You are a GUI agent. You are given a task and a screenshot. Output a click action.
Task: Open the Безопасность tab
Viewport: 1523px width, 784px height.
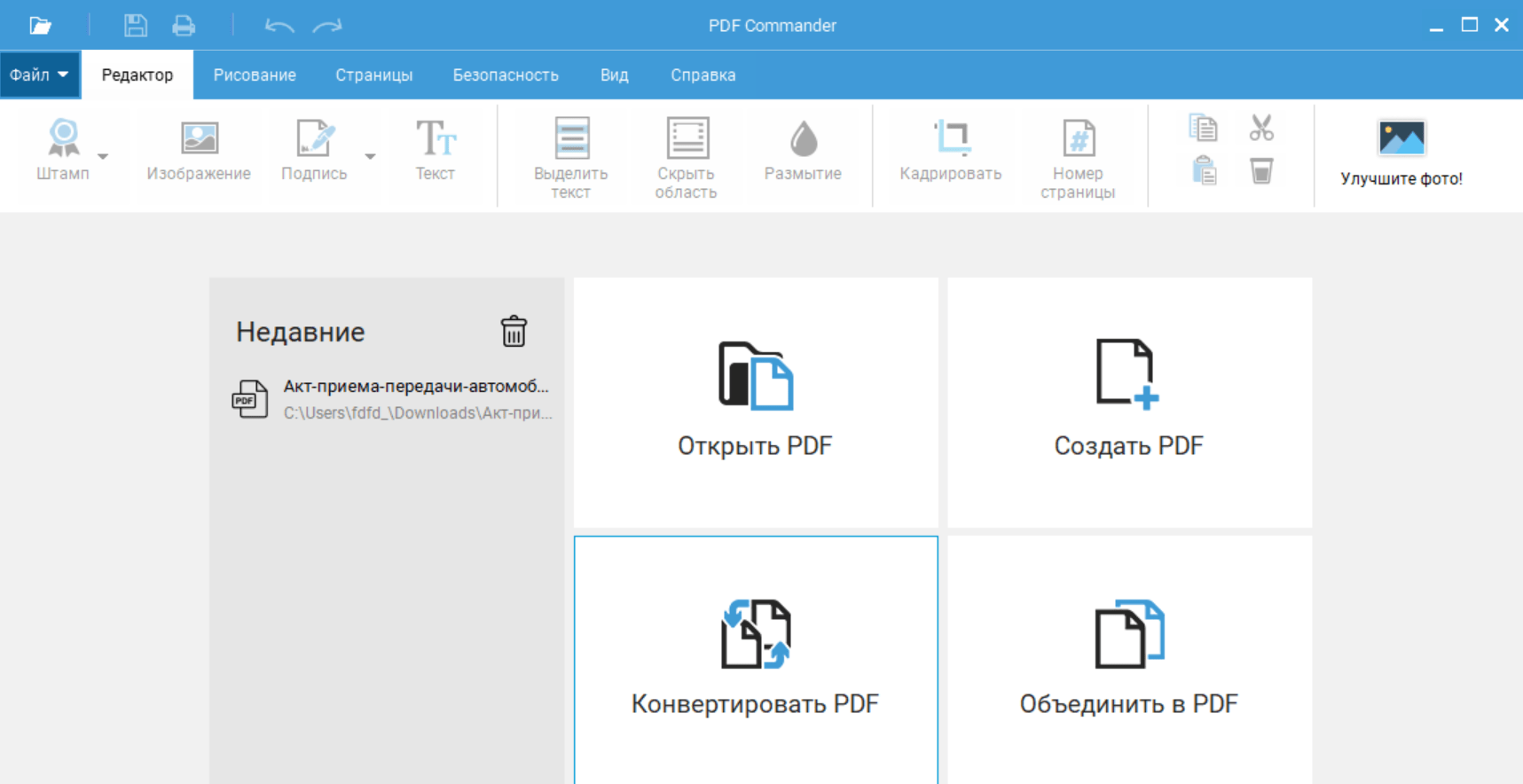point(506,74)
